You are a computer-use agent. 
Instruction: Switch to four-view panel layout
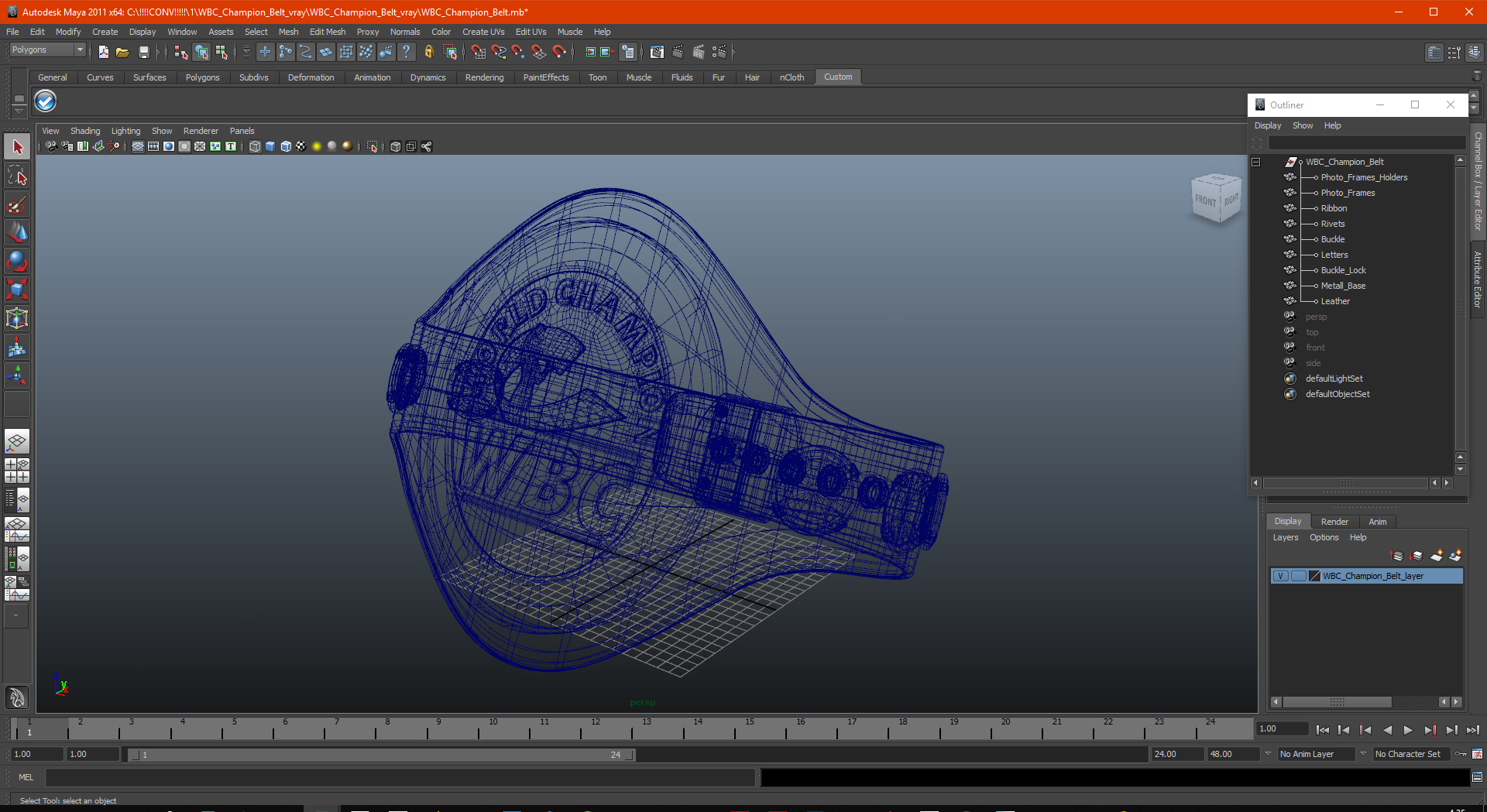[17, 471]
